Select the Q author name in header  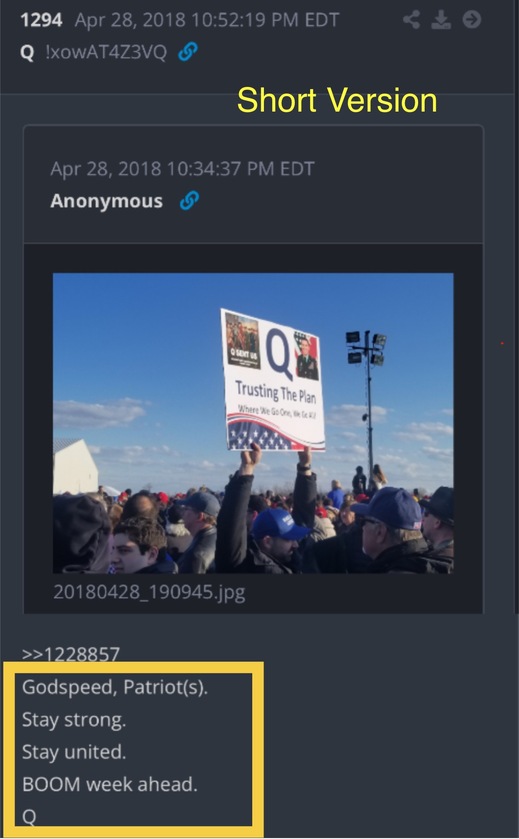point(27,52)
